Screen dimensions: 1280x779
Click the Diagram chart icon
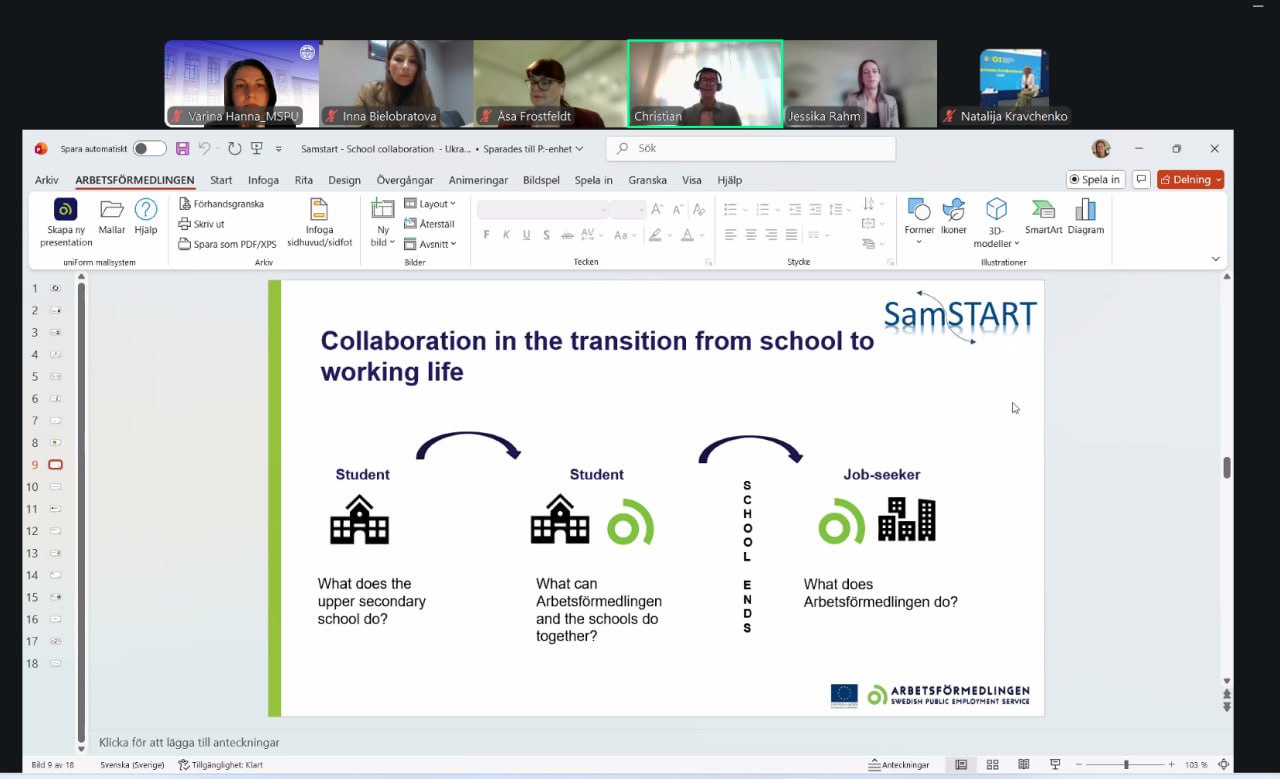[x=1085, y=210]
